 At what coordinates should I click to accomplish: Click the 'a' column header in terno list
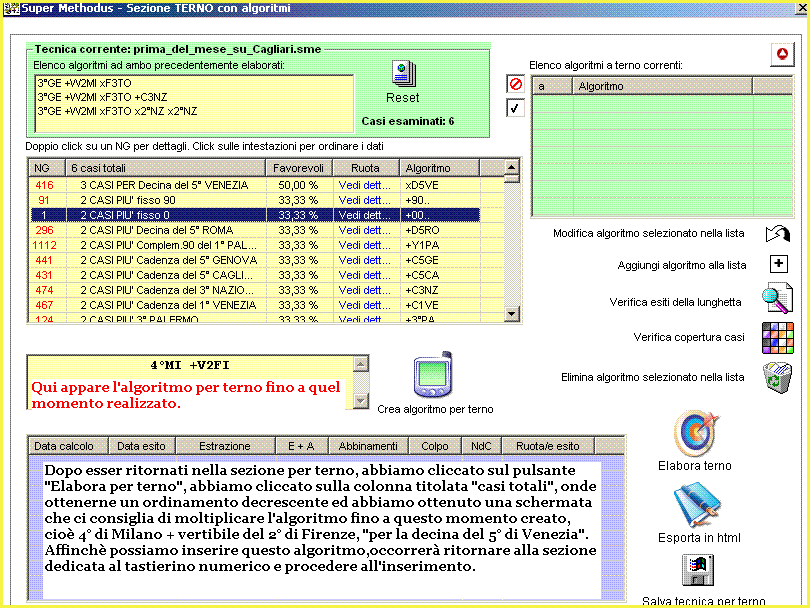click(x=552, y=86)
